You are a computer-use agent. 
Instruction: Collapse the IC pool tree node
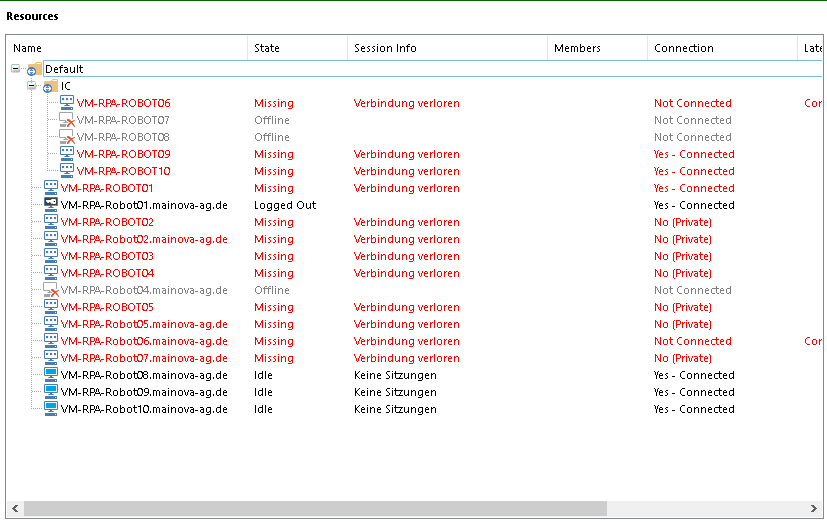click(32, 86)
